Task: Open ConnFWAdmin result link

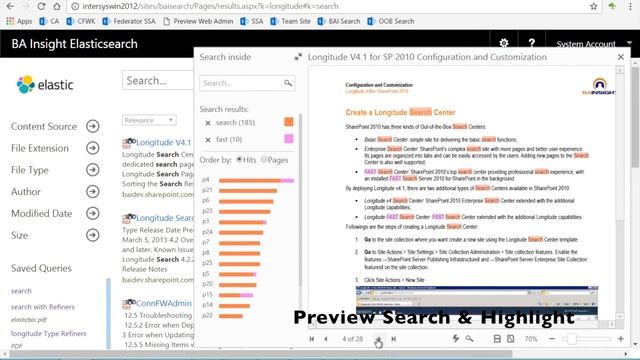Action: pyautogui.click(x=164, y=303)
